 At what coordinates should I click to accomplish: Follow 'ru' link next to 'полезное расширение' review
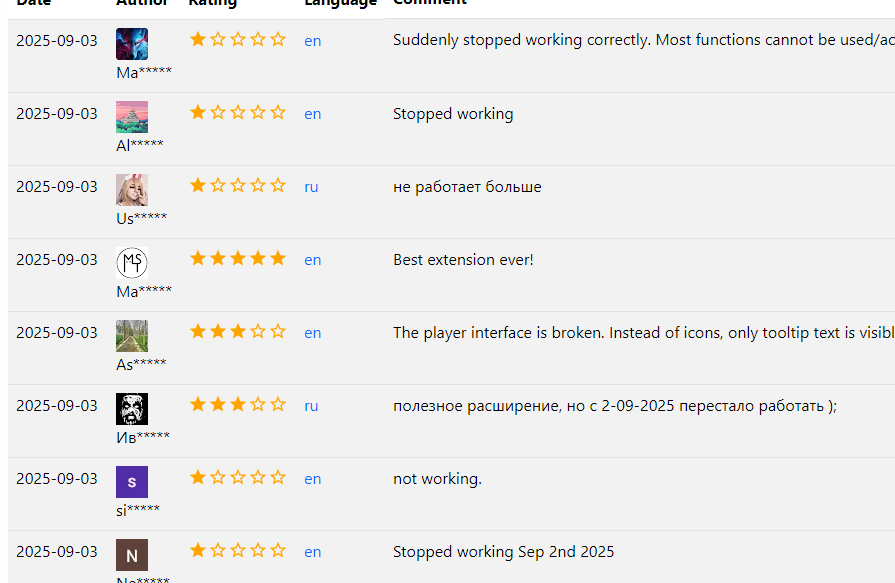click(x=311, y=406)
